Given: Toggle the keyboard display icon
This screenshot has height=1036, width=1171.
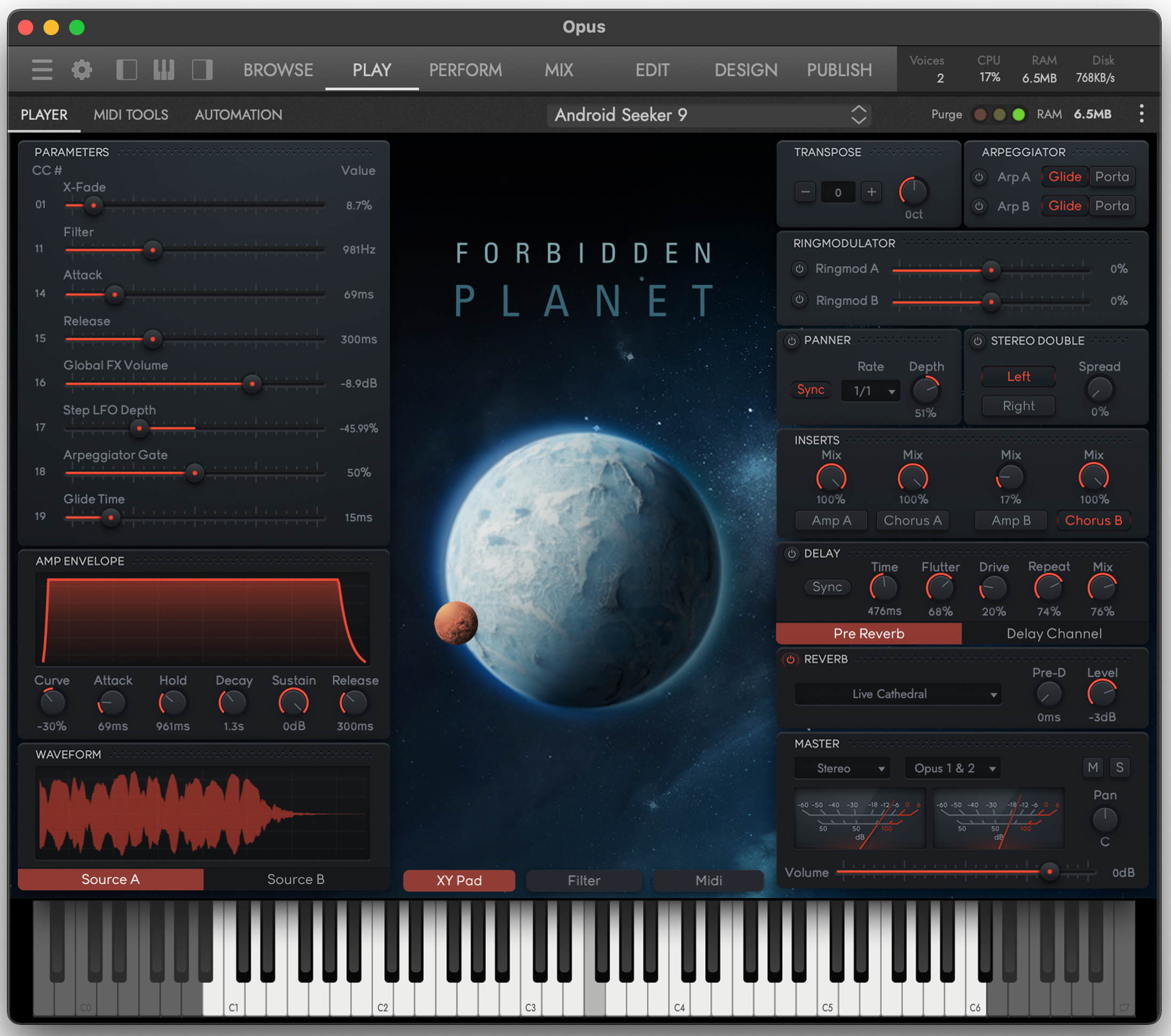Looking at the screenshot, I should [x=164, y=70].
